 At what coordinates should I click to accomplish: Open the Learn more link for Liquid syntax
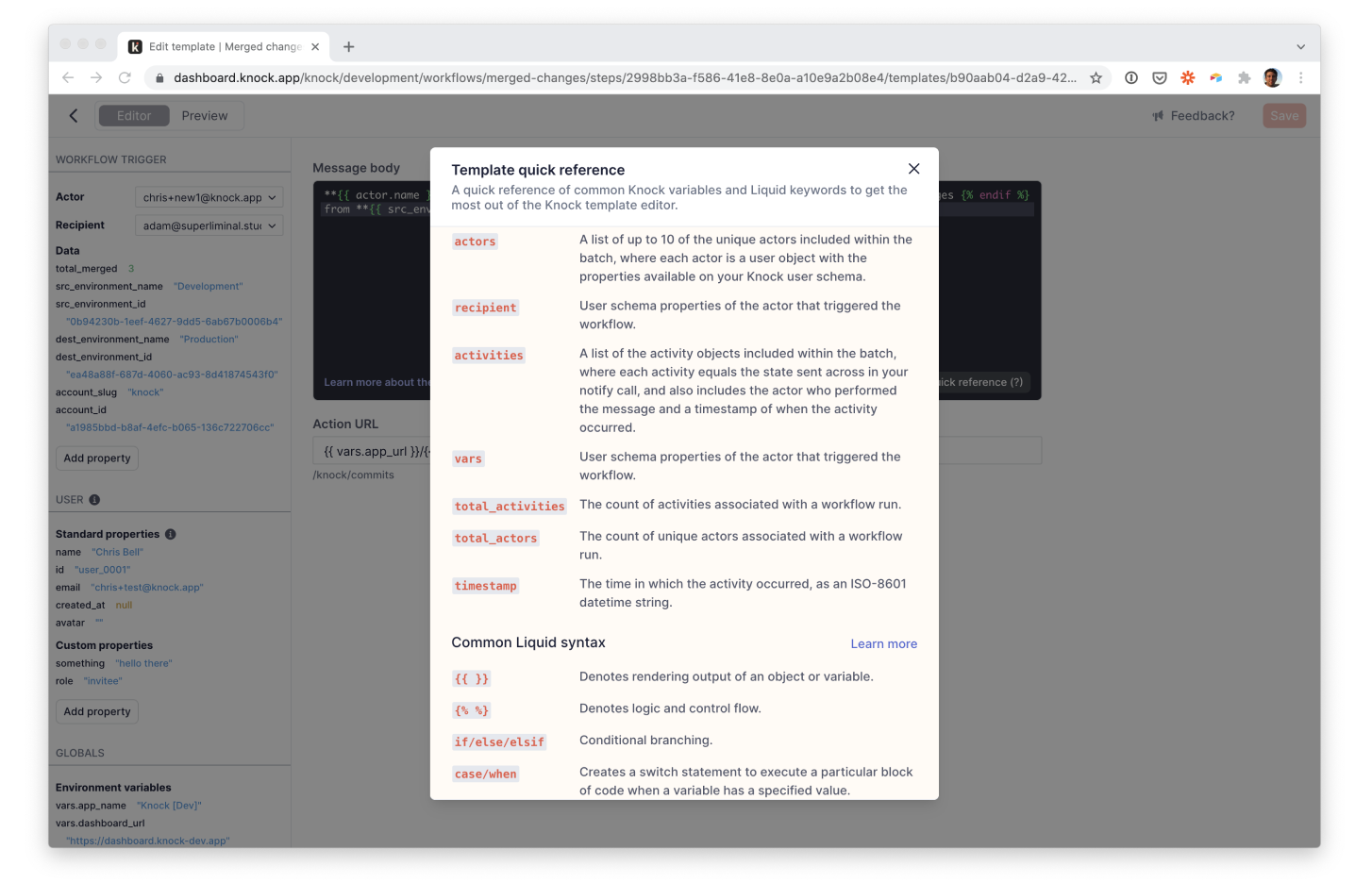(883, 643)
